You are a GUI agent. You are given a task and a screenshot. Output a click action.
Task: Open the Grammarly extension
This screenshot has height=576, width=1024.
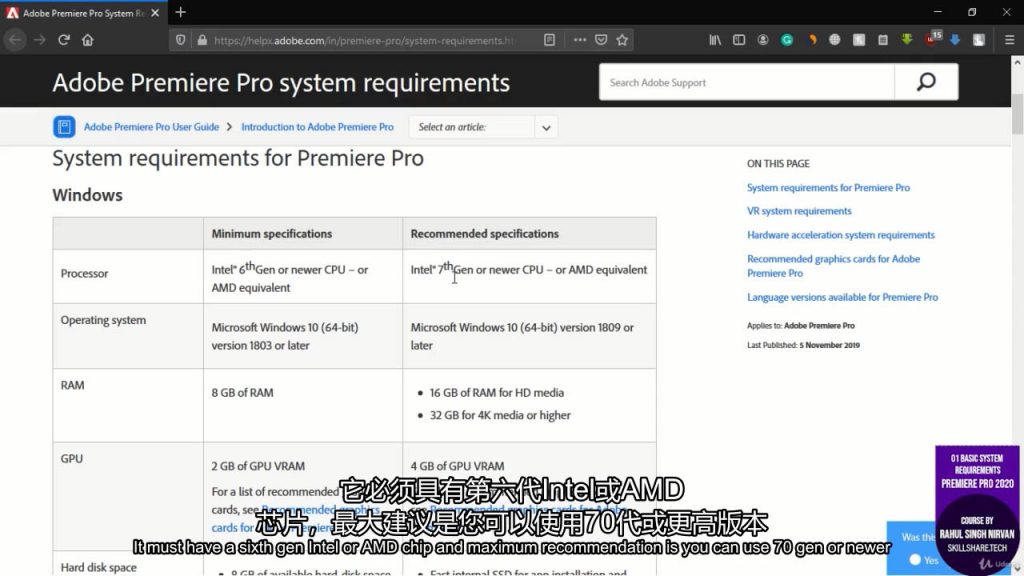[x=787, y=40]
